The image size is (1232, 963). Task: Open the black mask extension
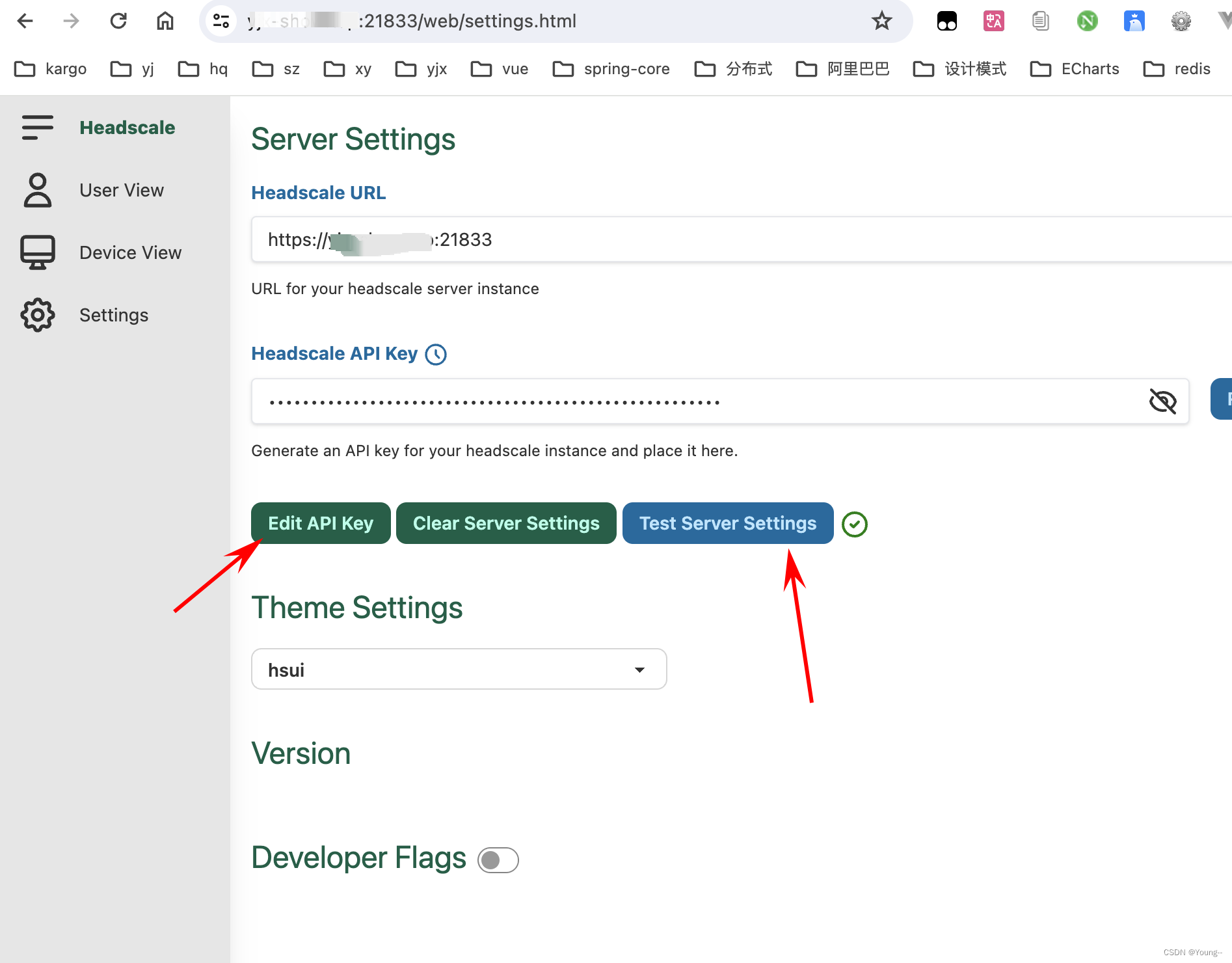(947, 21)
